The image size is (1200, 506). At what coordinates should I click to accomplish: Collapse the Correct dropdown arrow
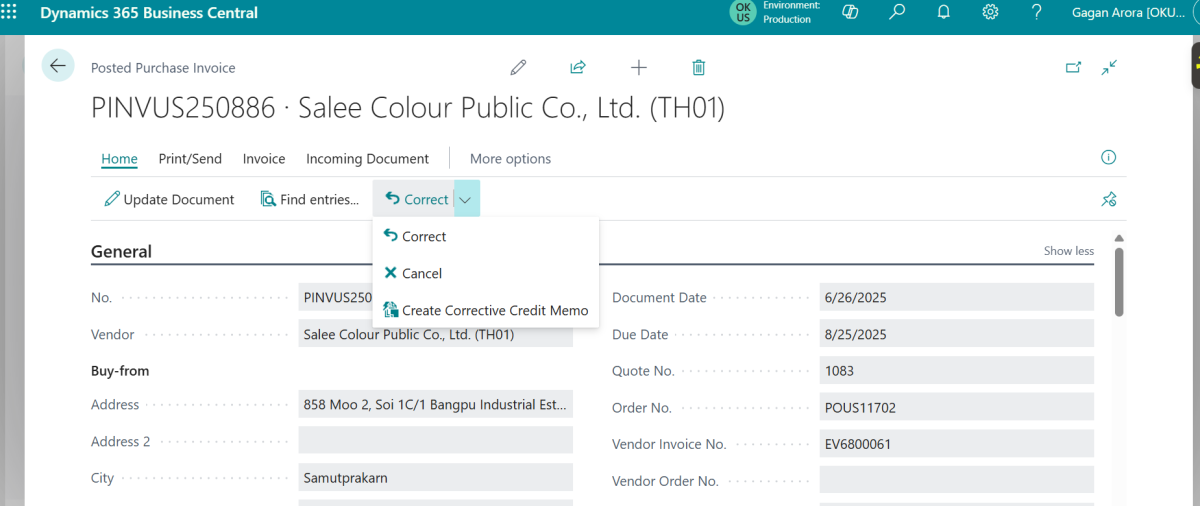(466, 199)
